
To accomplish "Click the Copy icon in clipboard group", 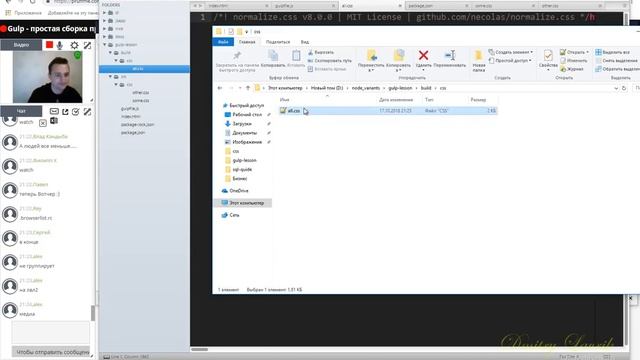I will tap(273, 55).
